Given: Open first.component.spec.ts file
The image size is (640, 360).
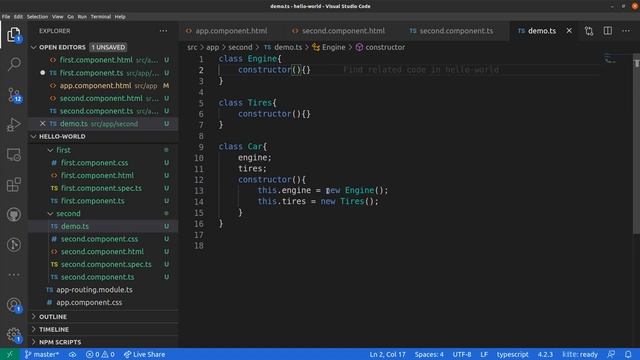Looking at the screenshot, I should [x=104, y=188].
